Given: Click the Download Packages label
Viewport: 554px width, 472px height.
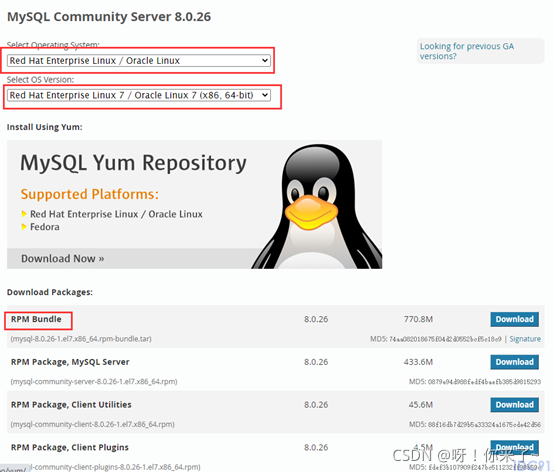Looking at the screenshot, I should [50, 293].
